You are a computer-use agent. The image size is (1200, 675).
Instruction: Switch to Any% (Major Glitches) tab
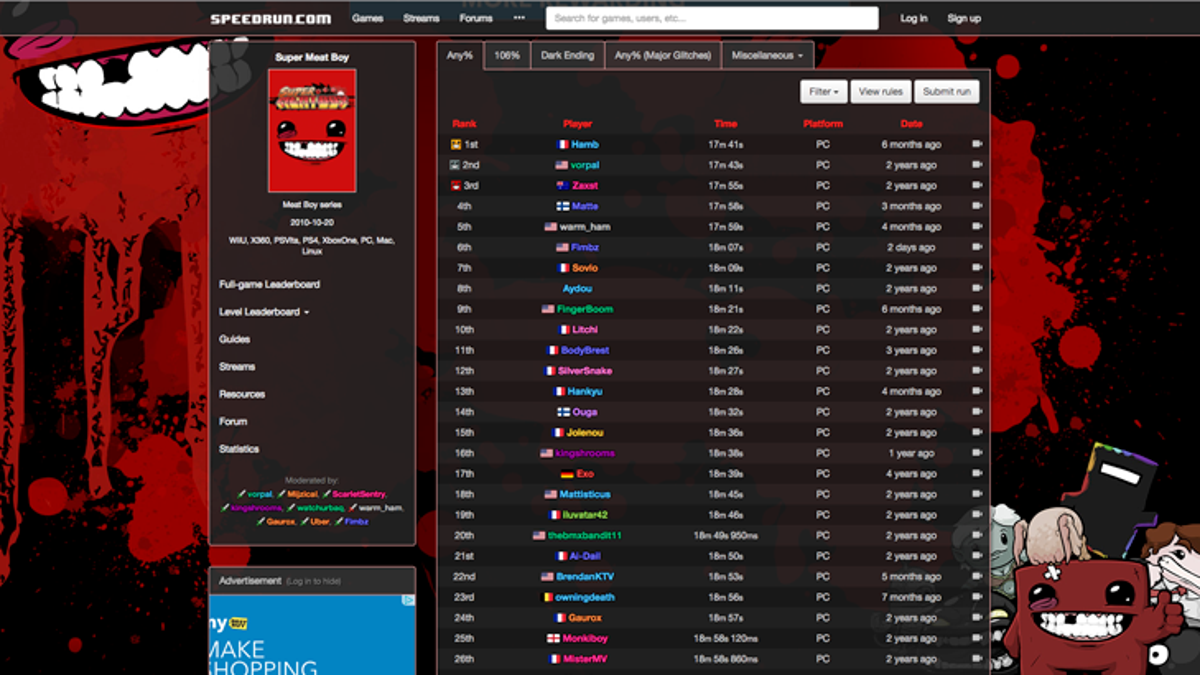click(x=663, y=56)
